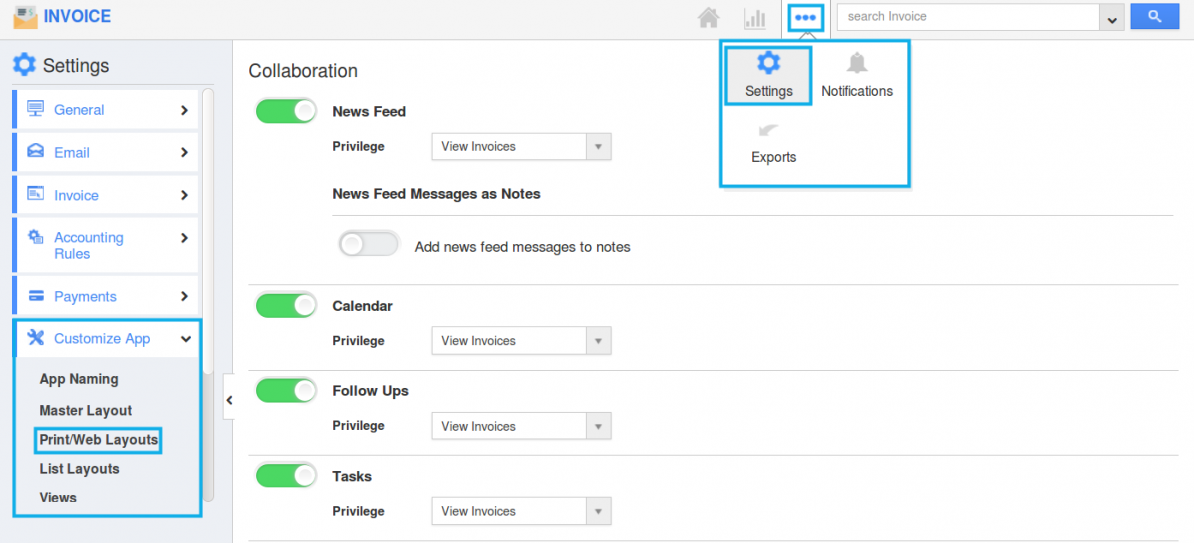This screenshot has width=1194, height=543.
Task: Turn off the Calendar toggle
Action: pyautogui.click(x=286, y=305)
